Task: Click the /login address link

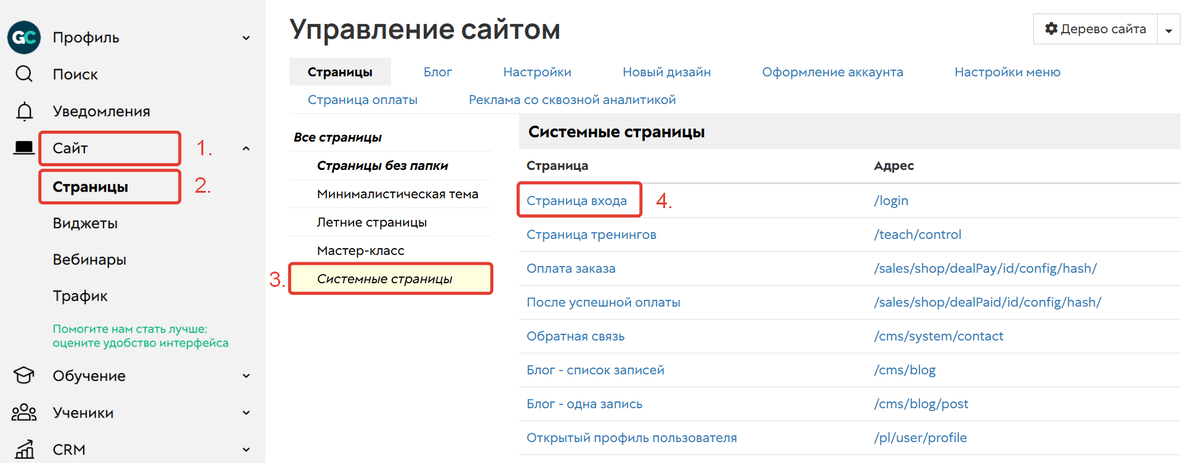Action: [891, 201]
